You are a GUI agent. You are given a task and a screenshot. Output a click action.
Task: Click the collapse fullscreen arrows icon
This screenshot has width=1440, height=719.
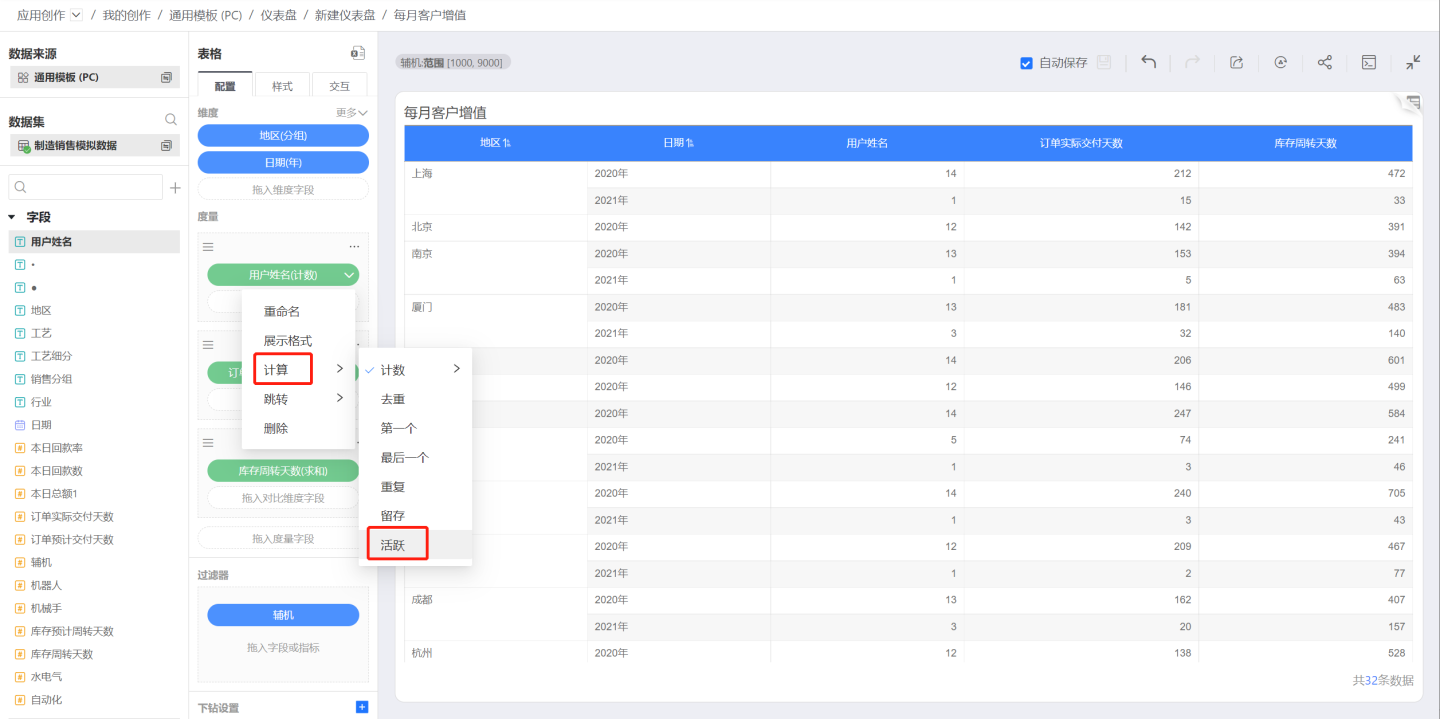[x=1412, y=62]
